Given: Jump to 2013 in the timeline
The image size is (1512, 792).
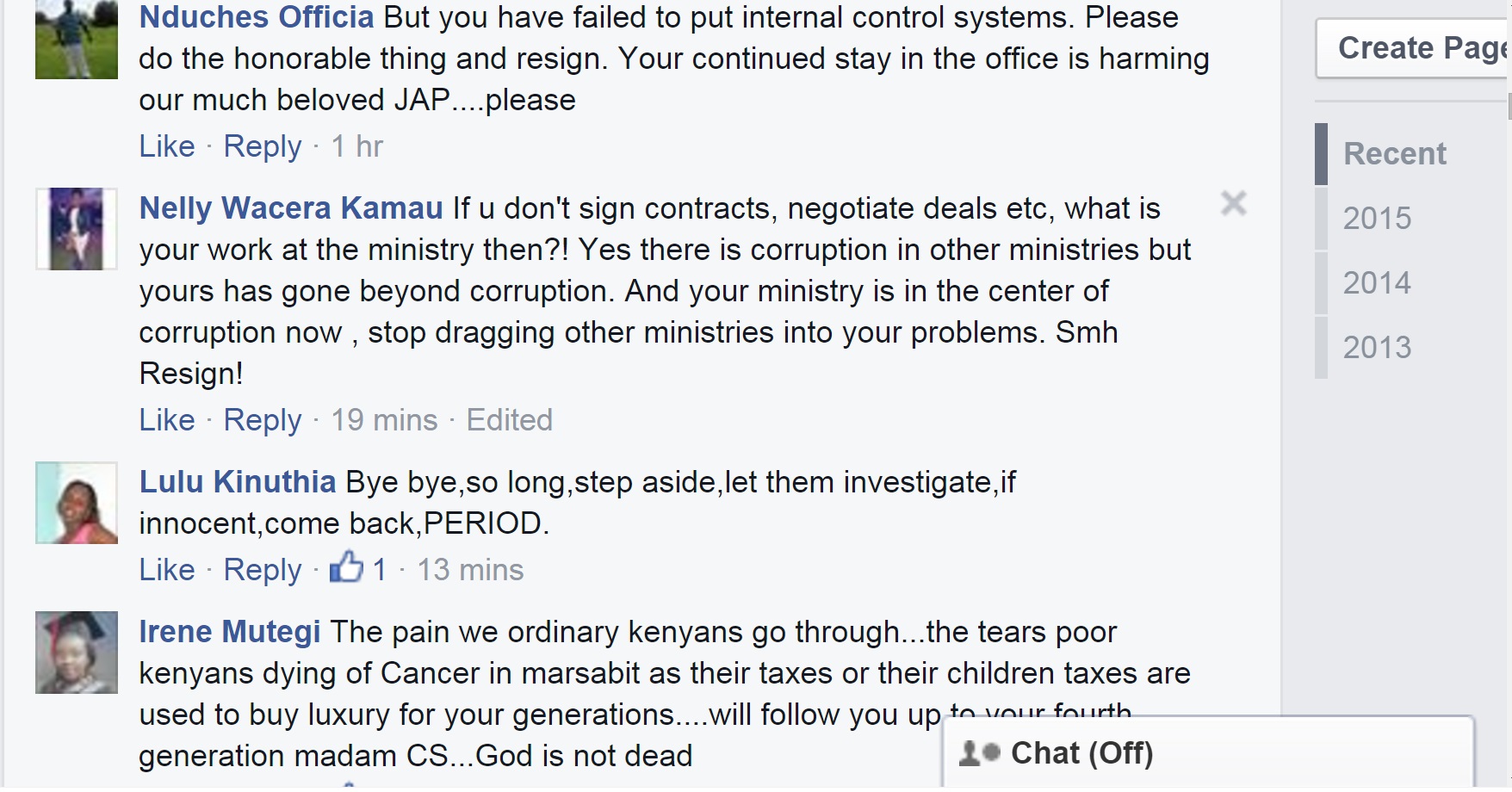Looking at the screenshot, I should click(1377, 348).
